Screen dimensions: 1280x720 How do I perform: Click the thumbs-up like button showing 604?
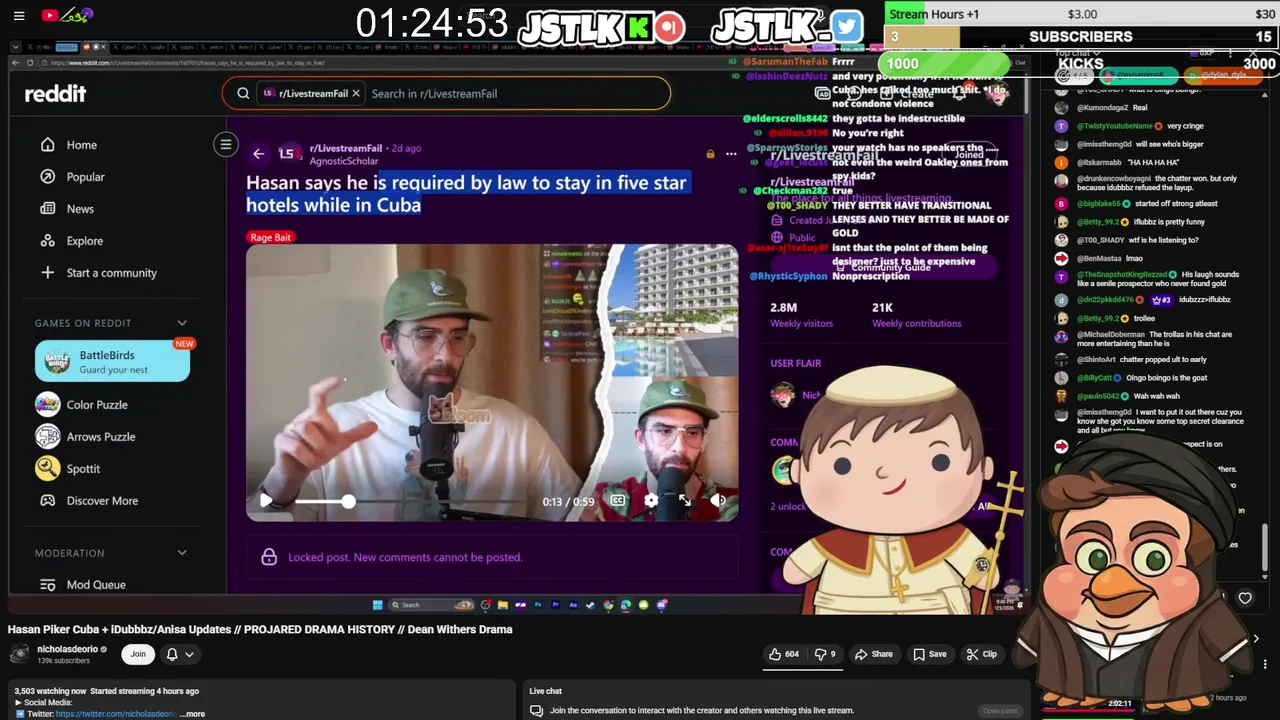[783, 654]
